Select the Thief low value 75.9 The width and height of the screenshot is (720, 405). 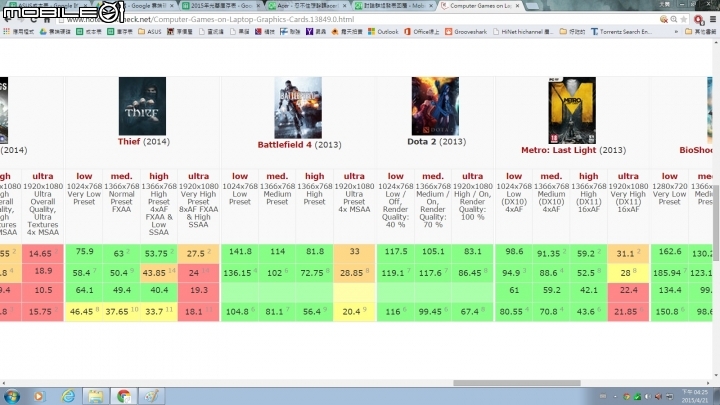point(84,252)
